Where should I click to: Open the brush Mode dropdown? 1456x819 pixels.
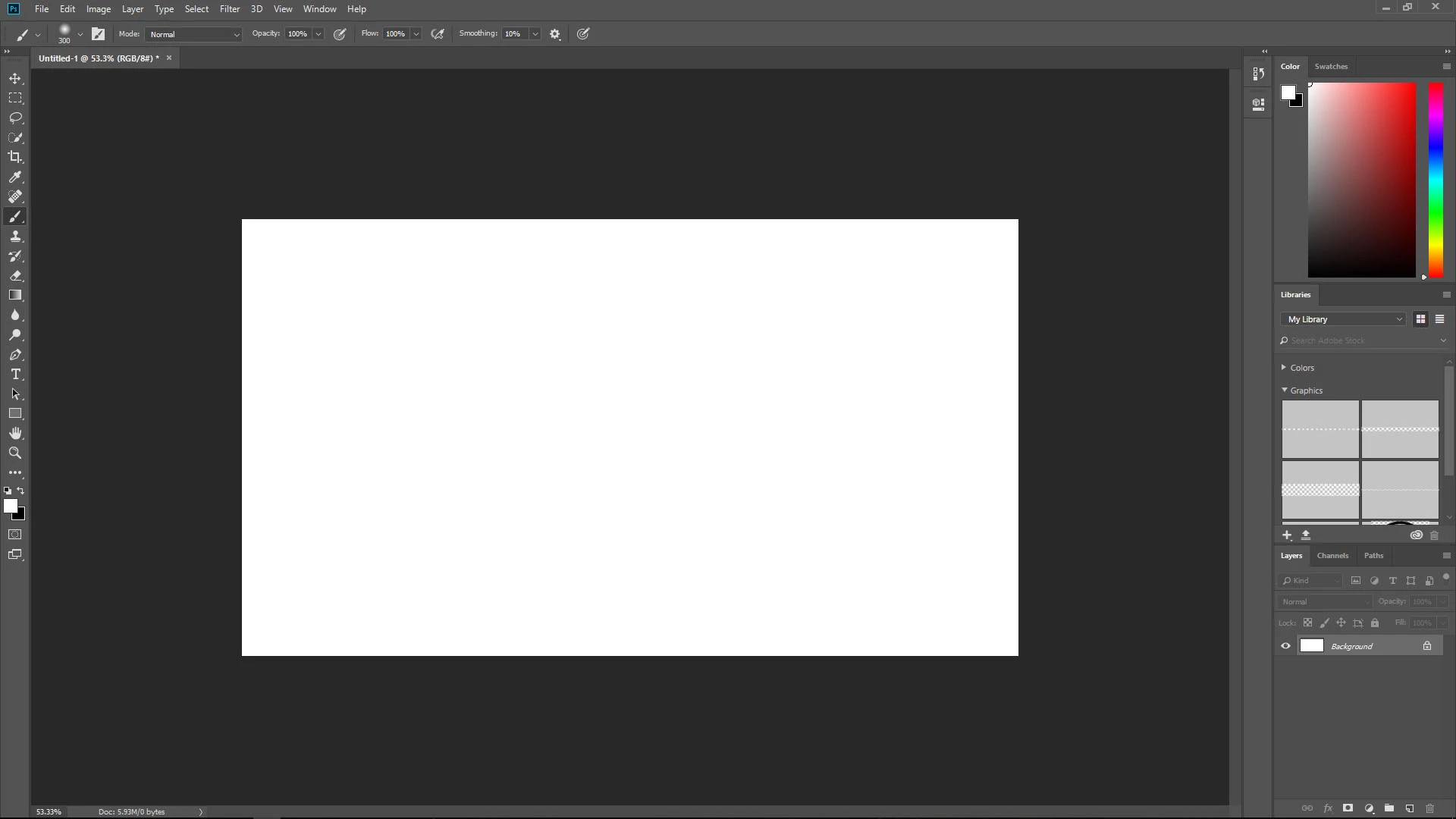point(194,34)
